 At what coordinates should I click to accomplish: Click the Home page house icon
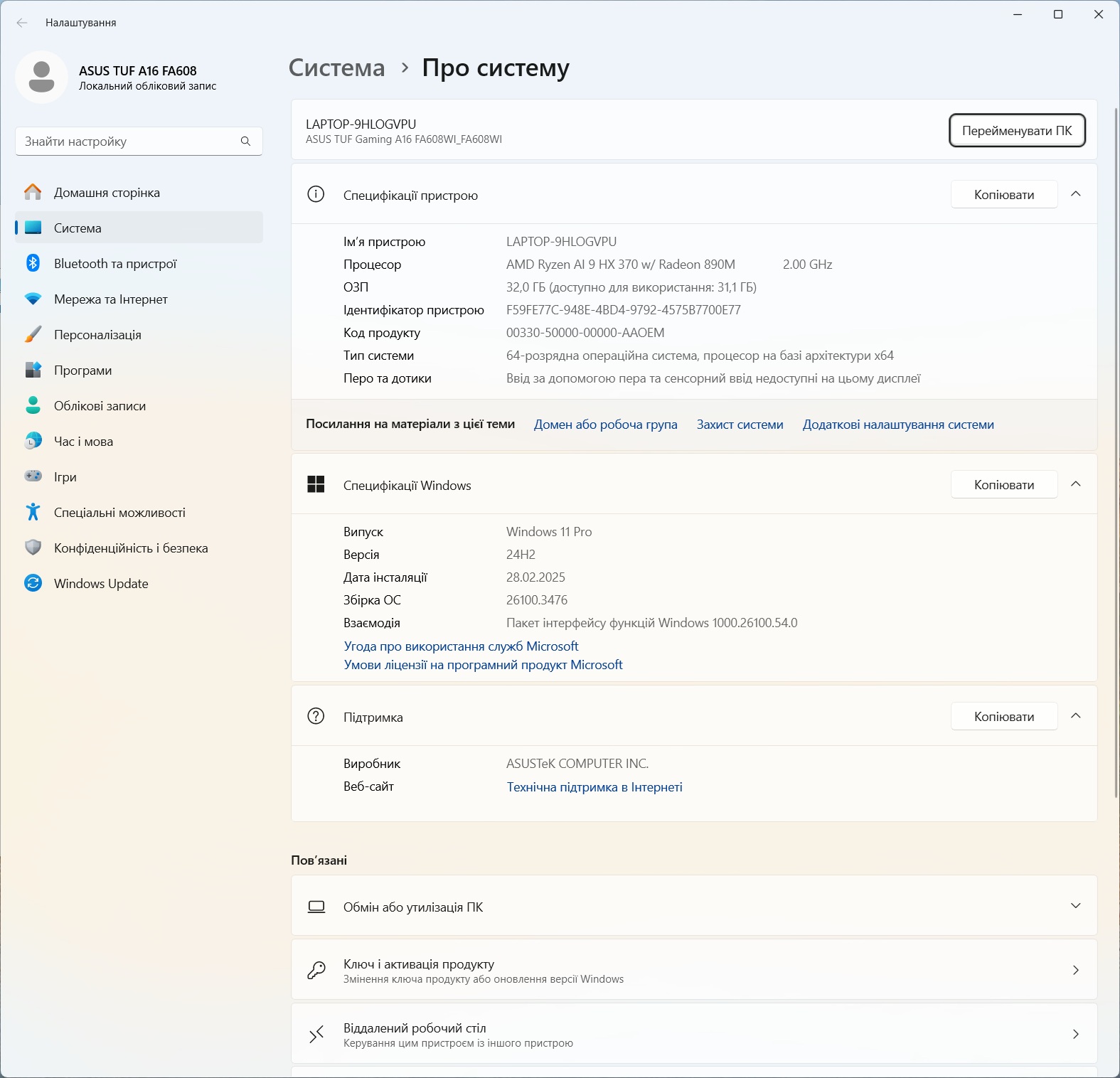(x=33, y=192)
